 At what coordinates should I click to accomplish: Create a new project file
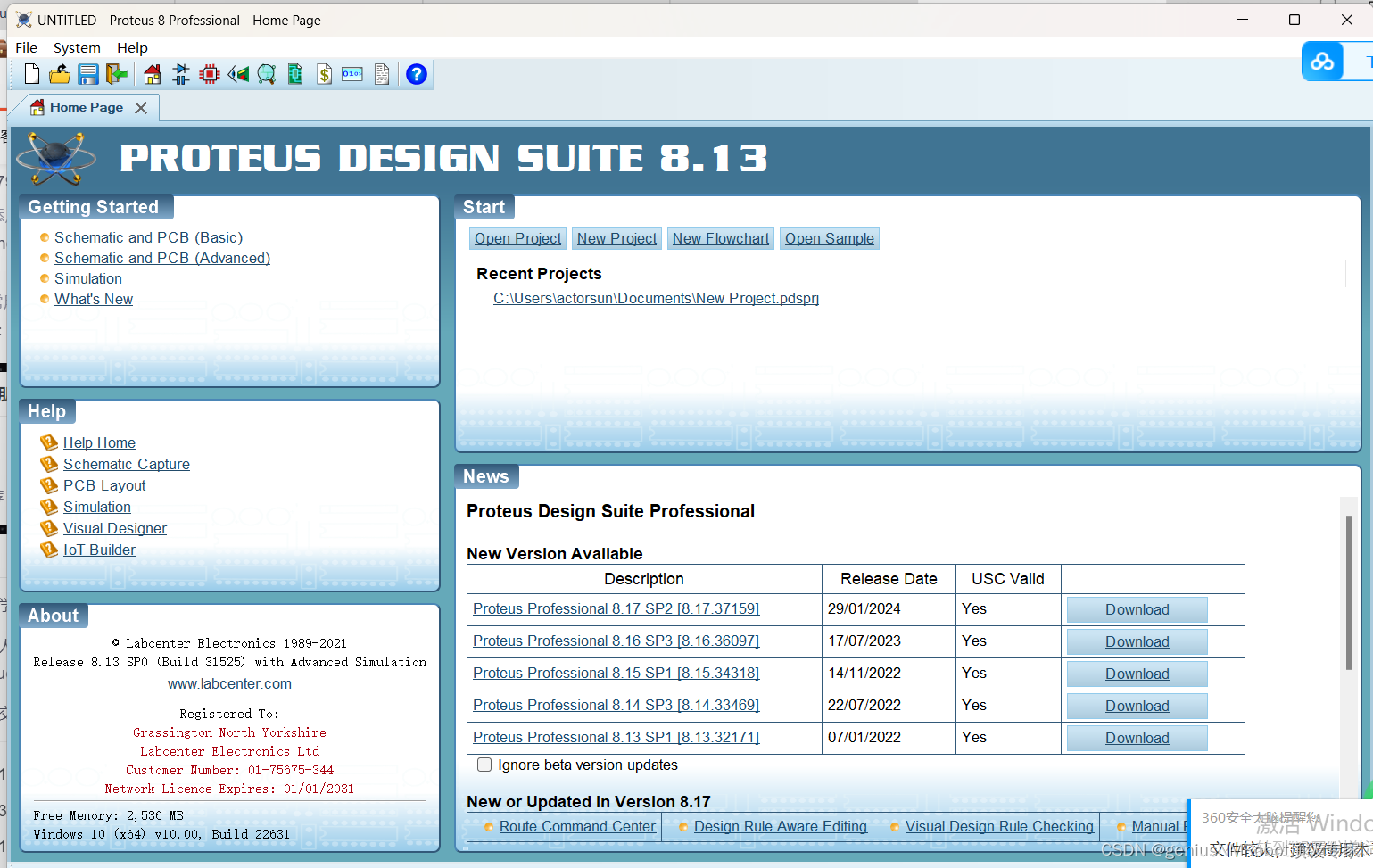click(31, 74)
